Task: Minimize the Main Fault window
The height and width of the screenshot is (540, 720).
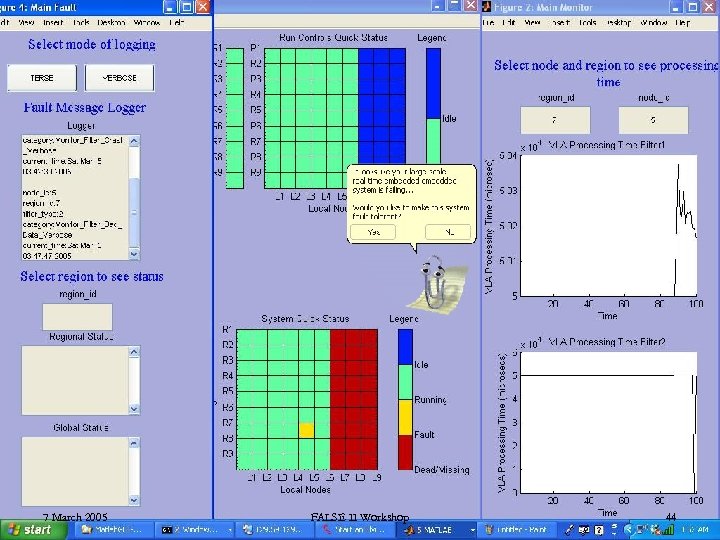Action: (170, 7)
